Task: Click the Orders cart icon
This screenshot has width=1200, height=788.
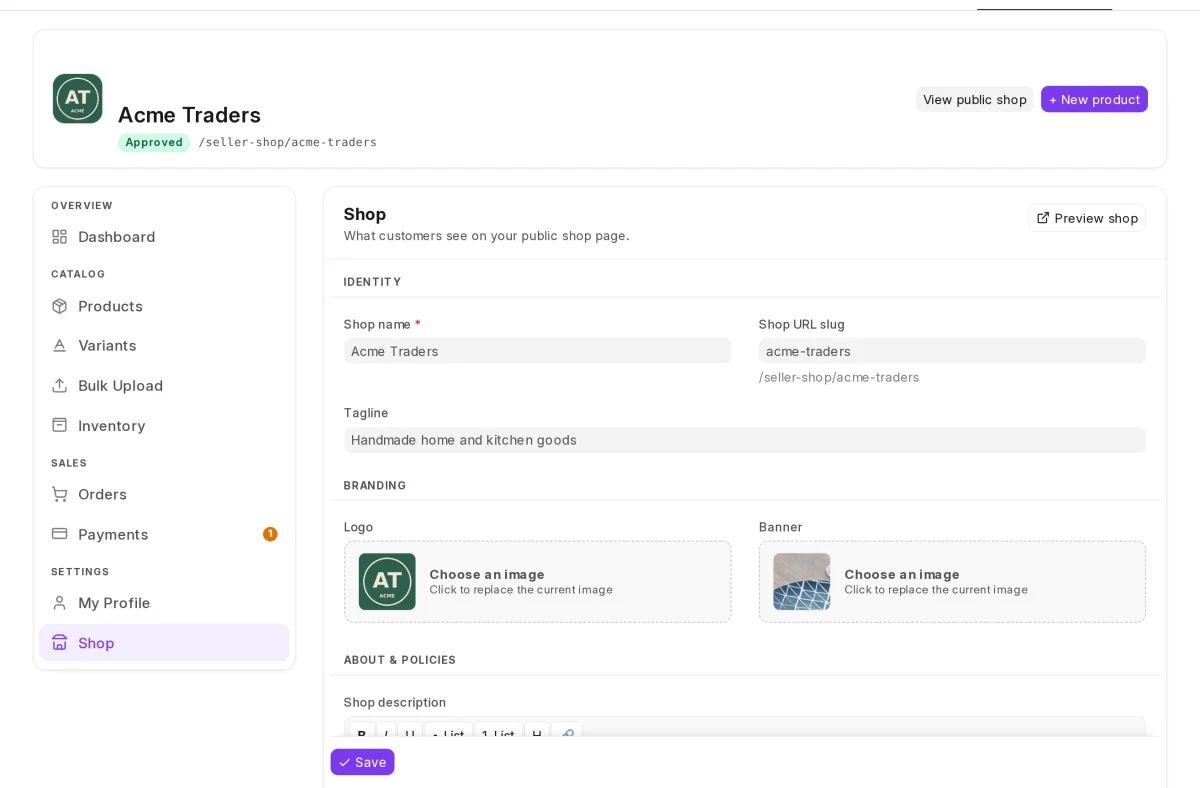Action: [60, 494]
